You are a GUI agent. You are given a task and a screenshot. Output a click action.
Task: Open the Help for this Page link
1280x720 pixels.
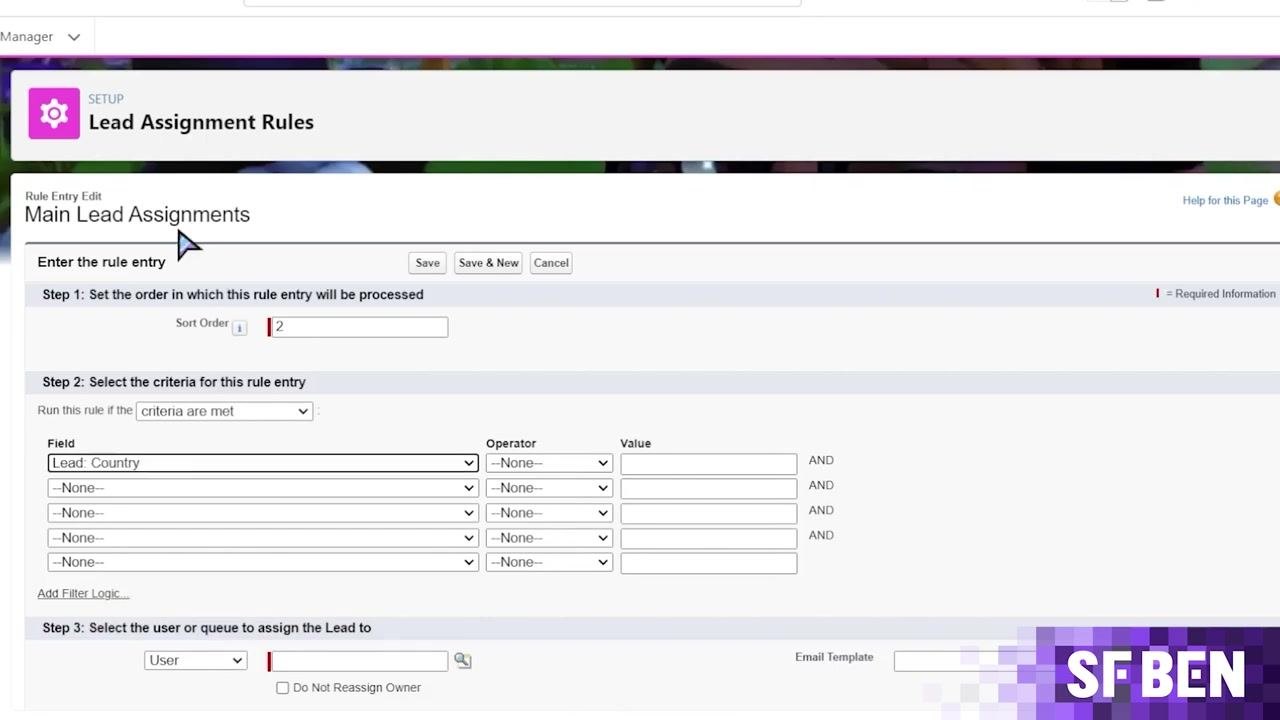click(x=1225, y=201)
